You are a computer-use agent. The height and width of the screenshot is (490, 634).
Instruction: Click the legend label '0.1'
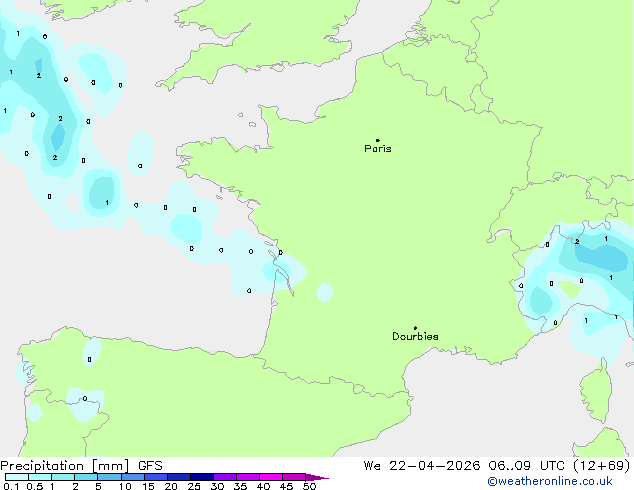tap(11, 486)
